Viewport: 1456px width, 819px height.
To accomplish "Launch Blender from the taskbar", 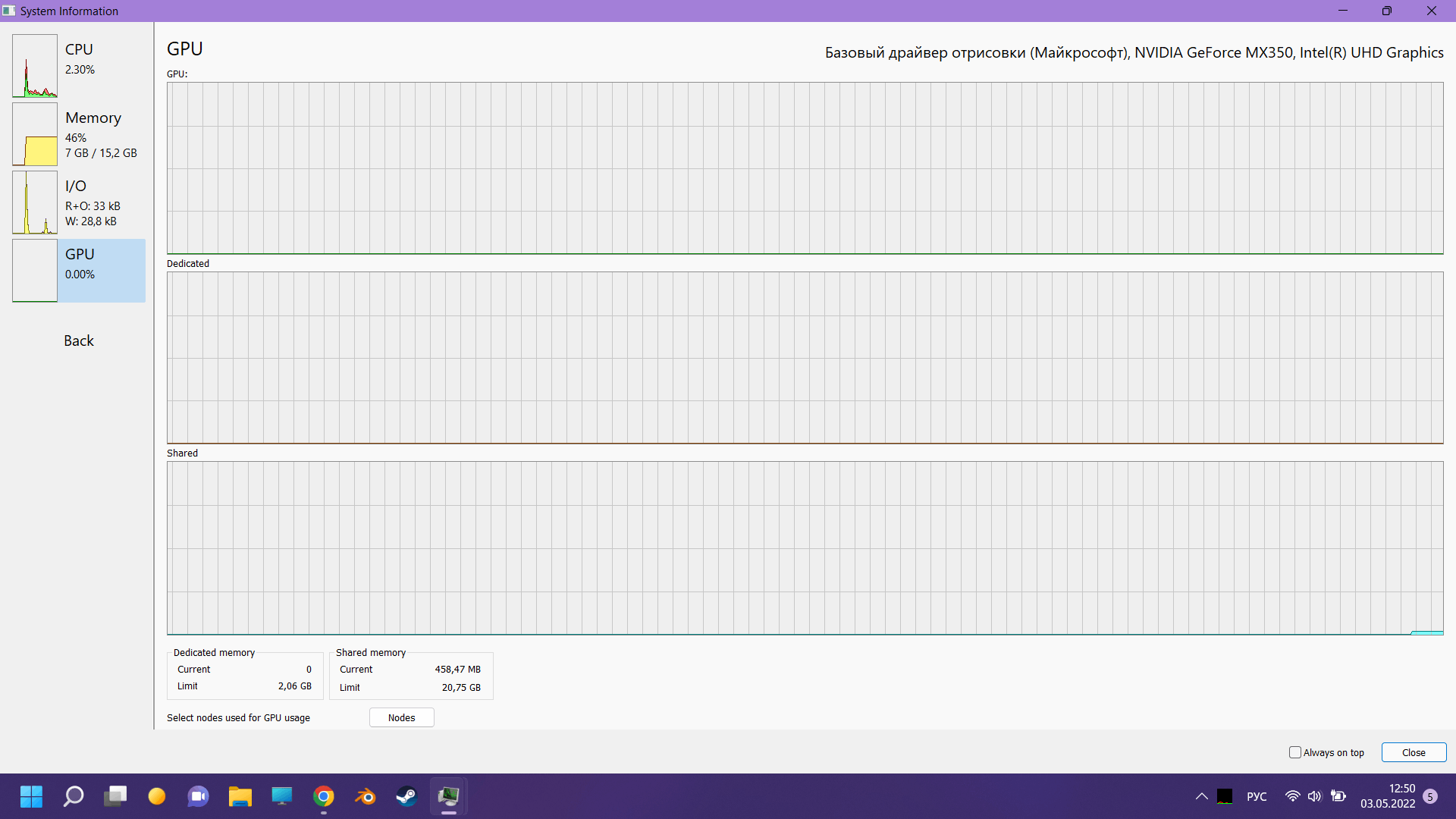I will point(366,796).
